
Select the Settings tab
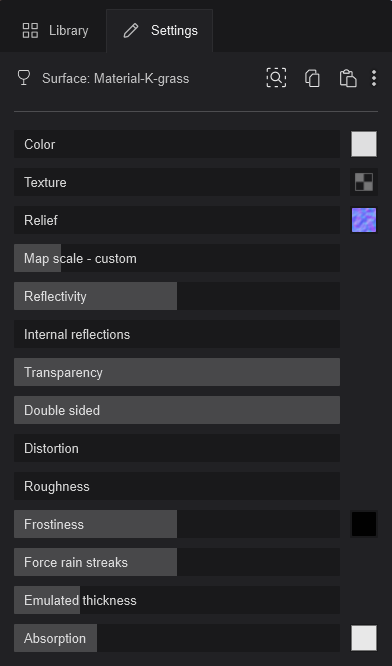click(160, 31)
